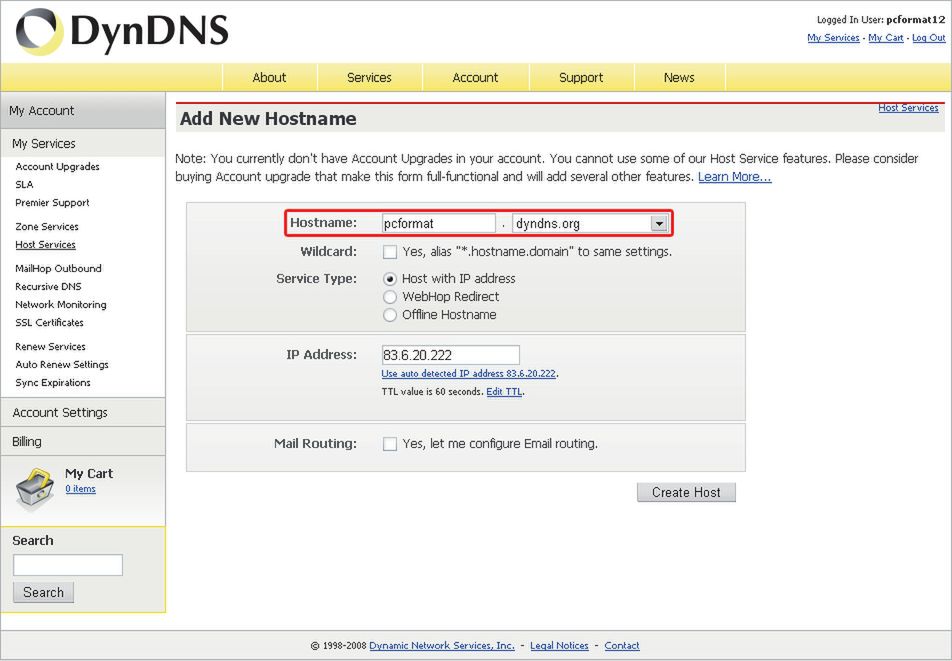
Task: Open Renew Services in sidebar
Action: pos(50,347)
